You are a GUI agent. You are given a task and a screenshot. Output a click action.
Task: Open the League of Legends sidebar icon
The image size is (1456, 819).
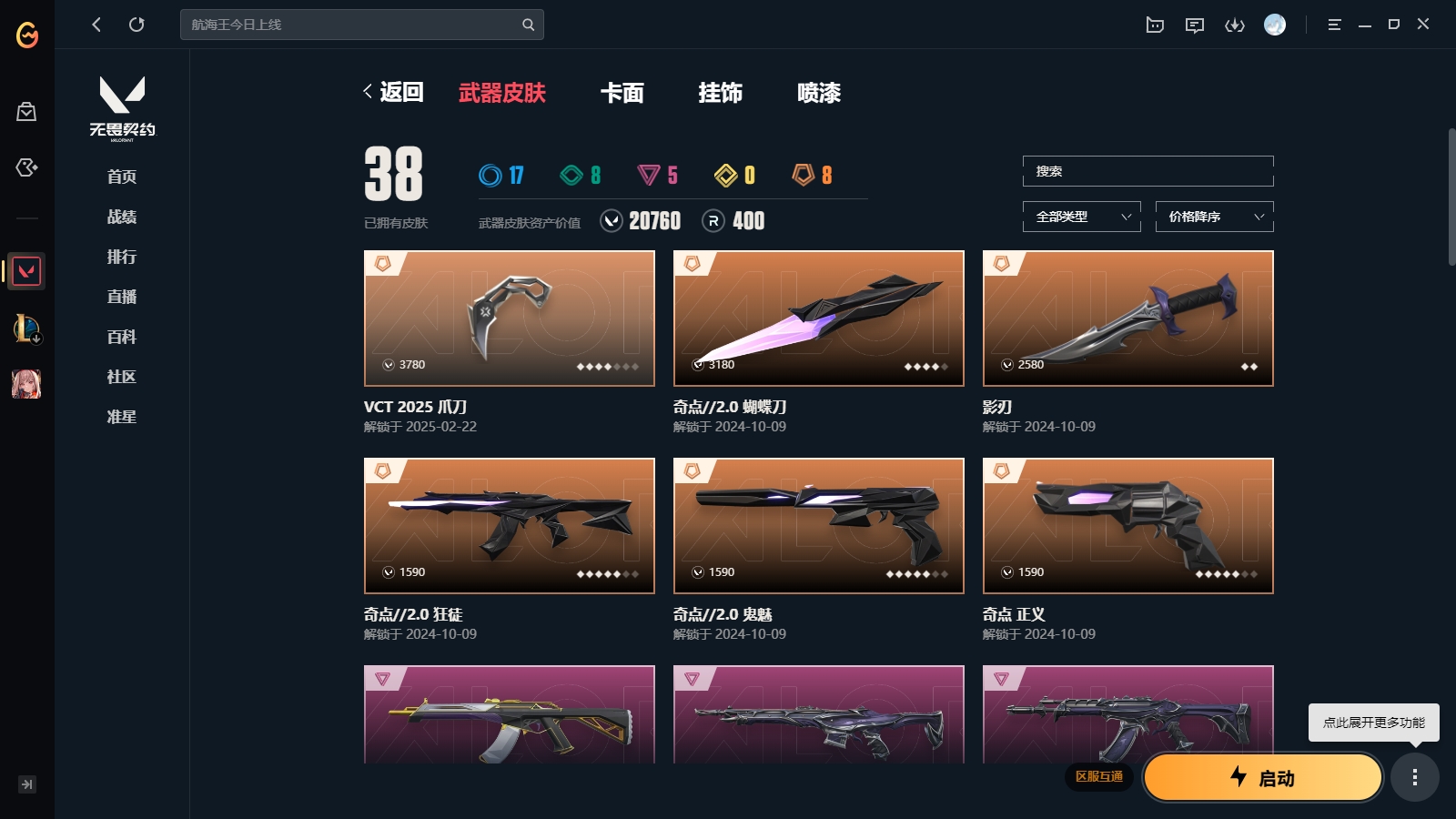[x=26, y=328]
